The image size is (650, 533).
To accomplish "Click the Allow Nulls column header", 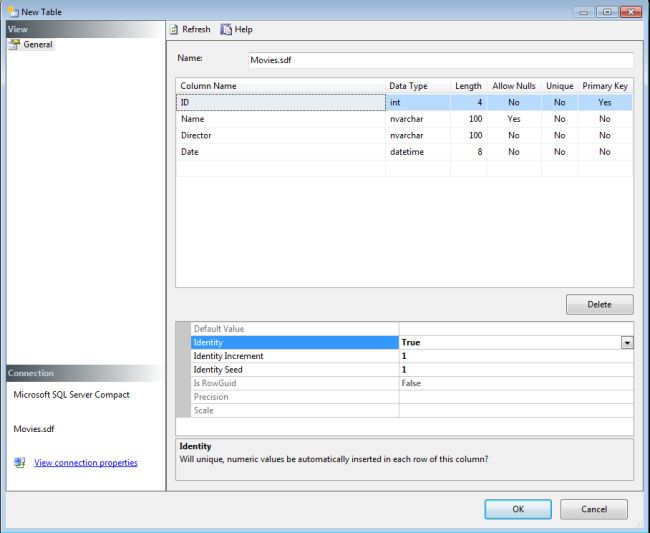I will click(x=514, y=86).
